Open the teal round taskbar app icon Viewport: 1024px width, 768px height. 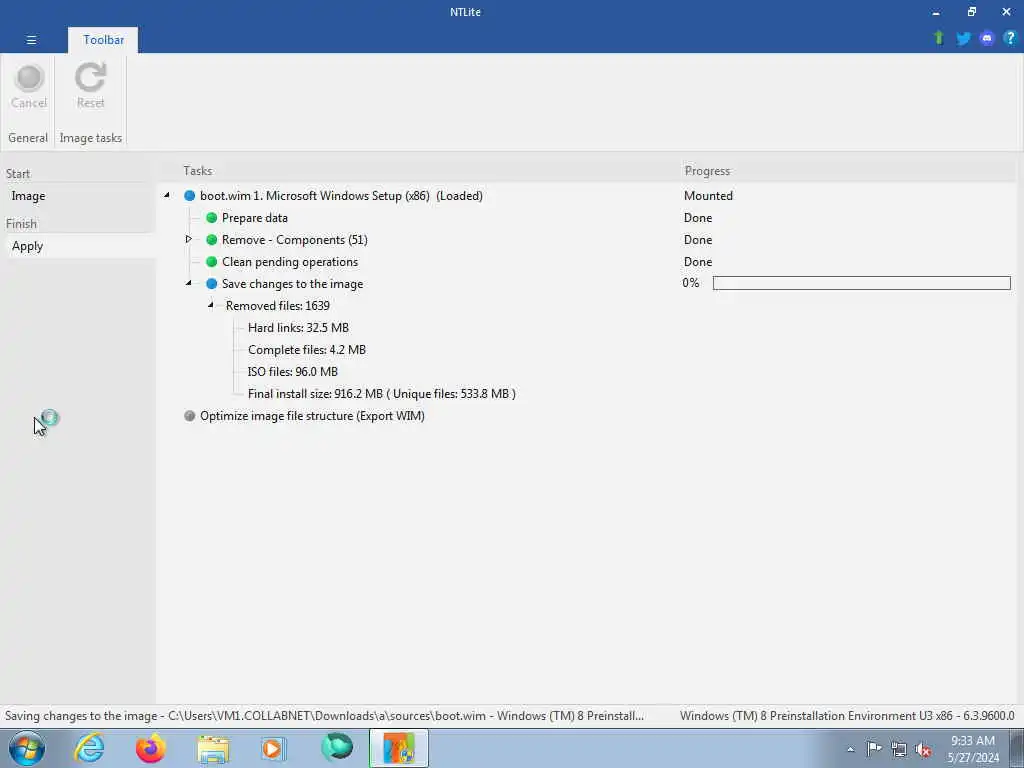[x=337, y=748]
